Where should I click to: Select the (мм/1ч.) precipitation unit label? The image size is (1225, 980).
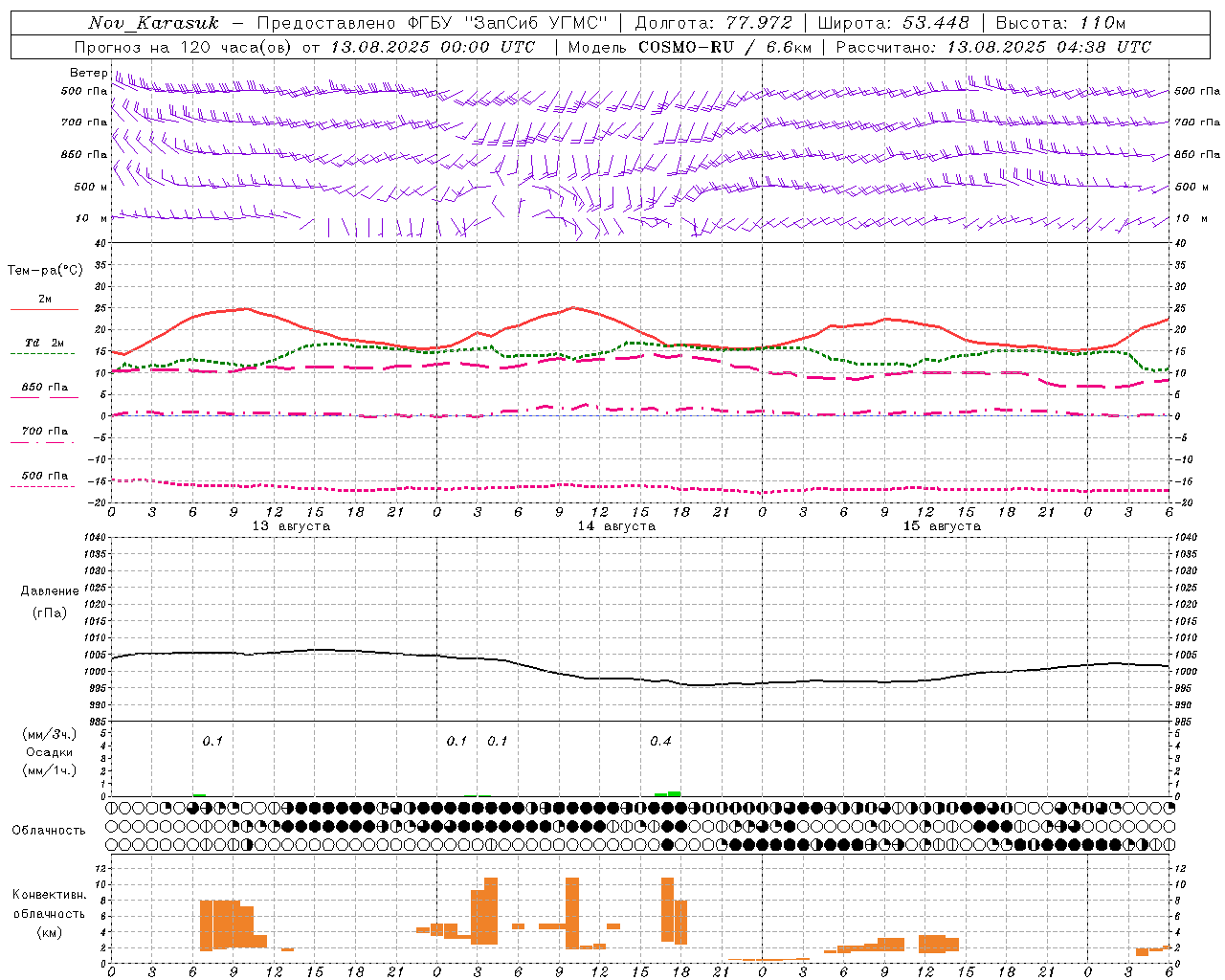(x=50, y=770)
